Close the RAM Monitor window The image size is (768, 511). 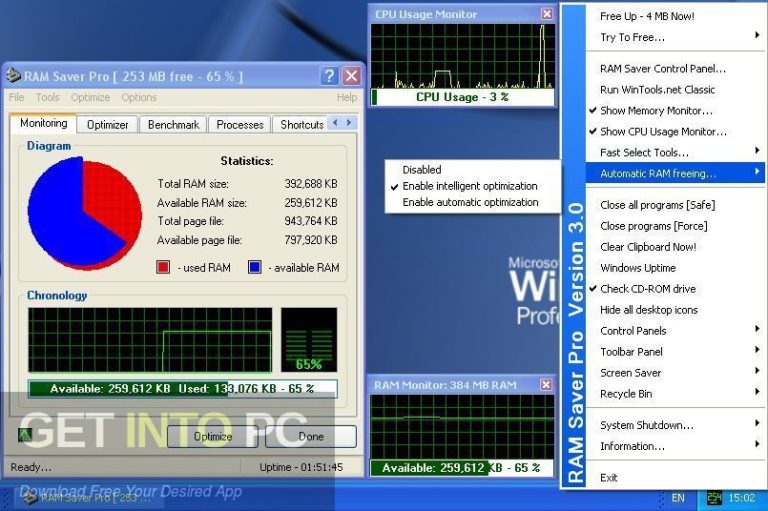[546, 385]
